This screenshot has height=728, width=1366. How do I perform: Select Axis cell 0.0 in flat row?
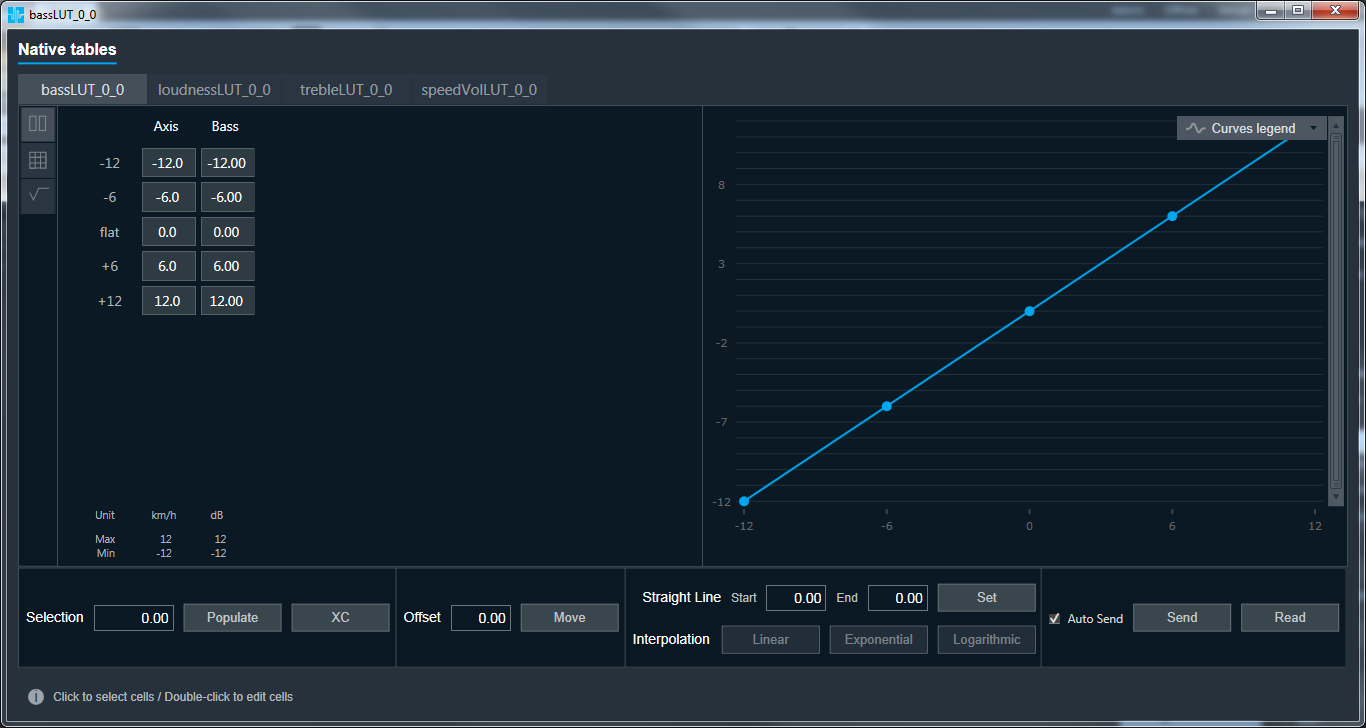(168, 232)
